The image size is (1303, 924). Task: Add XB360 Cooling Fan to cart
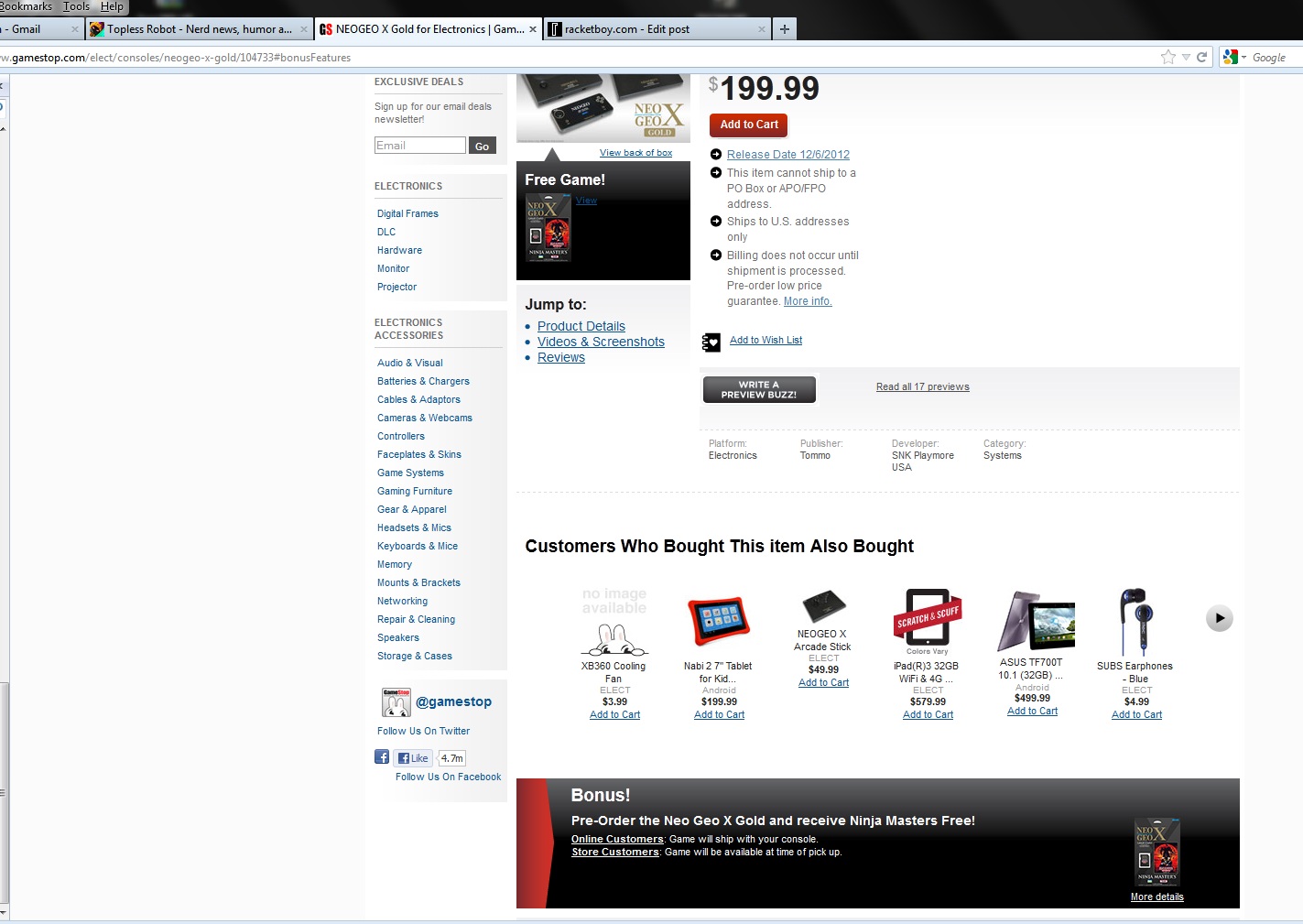[614, 715]
